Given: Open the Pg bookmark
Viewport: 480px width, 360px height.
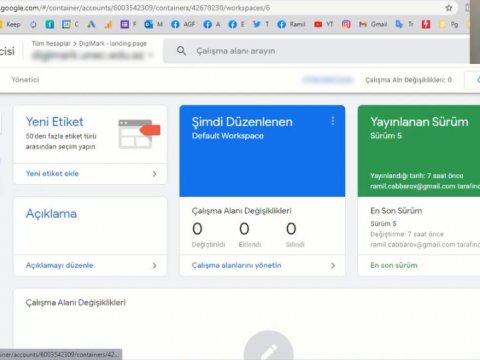Looking at the screenshot, I should pyautogui.click(x=448, y=24).
